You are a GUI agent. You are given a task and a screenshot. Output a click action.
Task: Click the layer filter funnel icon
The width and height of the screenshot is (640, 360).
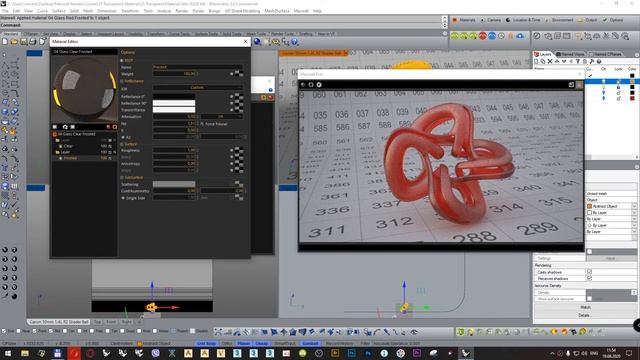tap(578, 61)
